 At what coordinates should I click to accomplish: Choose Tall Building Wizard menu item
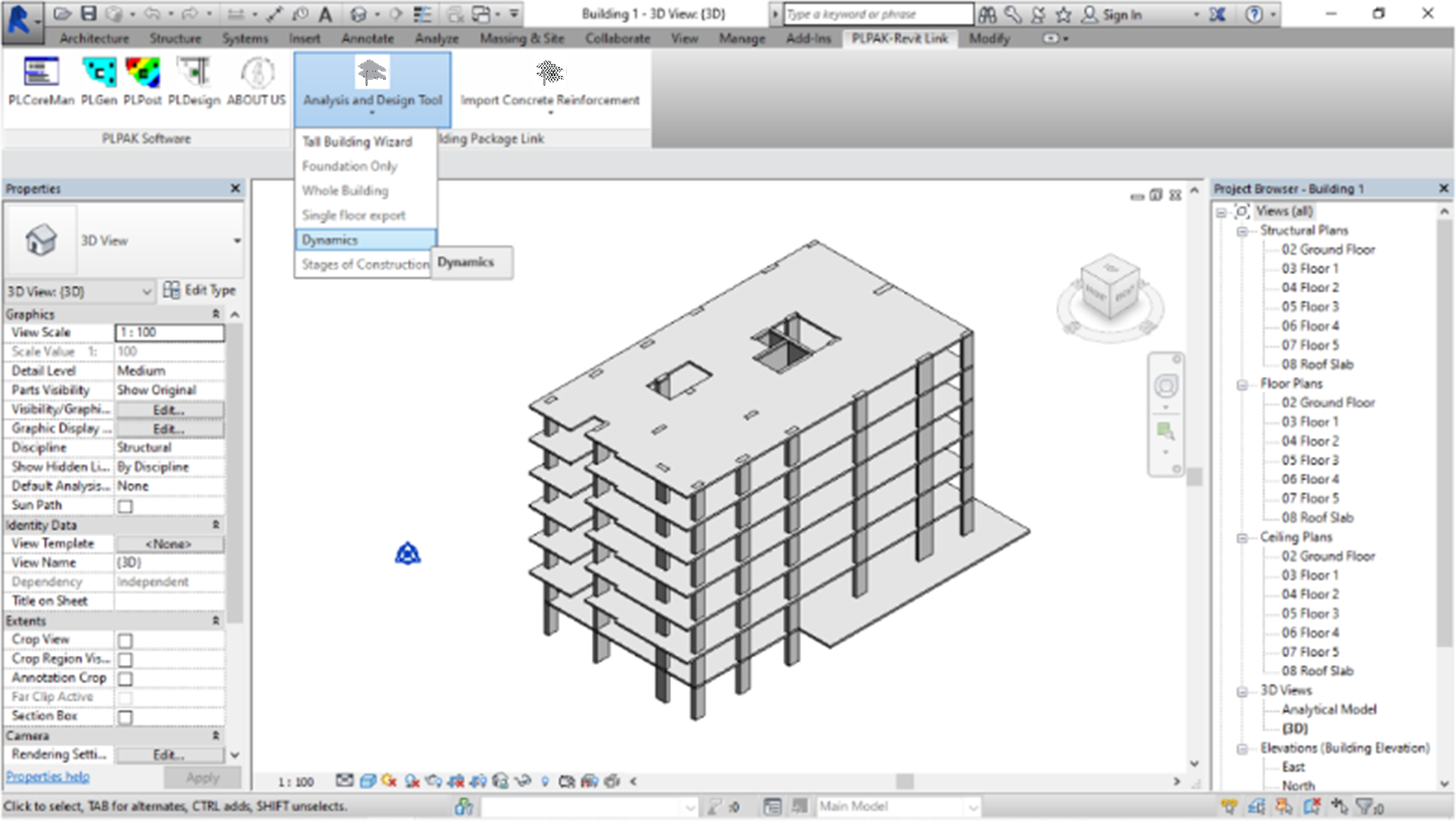pyautogui.click(x=366, y=142)
